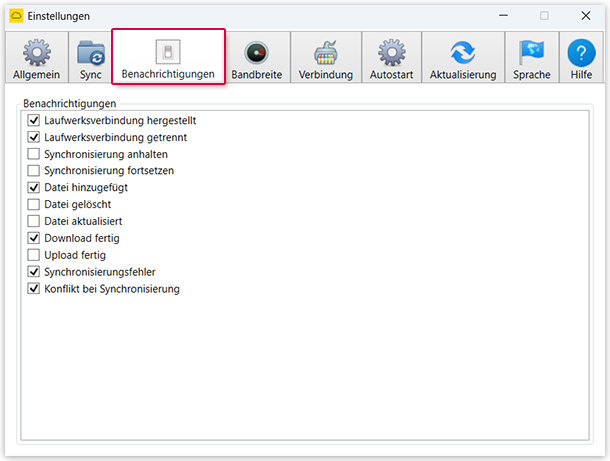Image resolution: width=610 pixels, height=461 pixels.
Task: Close the Einstellungen window
Action: [x=585, y=16]
